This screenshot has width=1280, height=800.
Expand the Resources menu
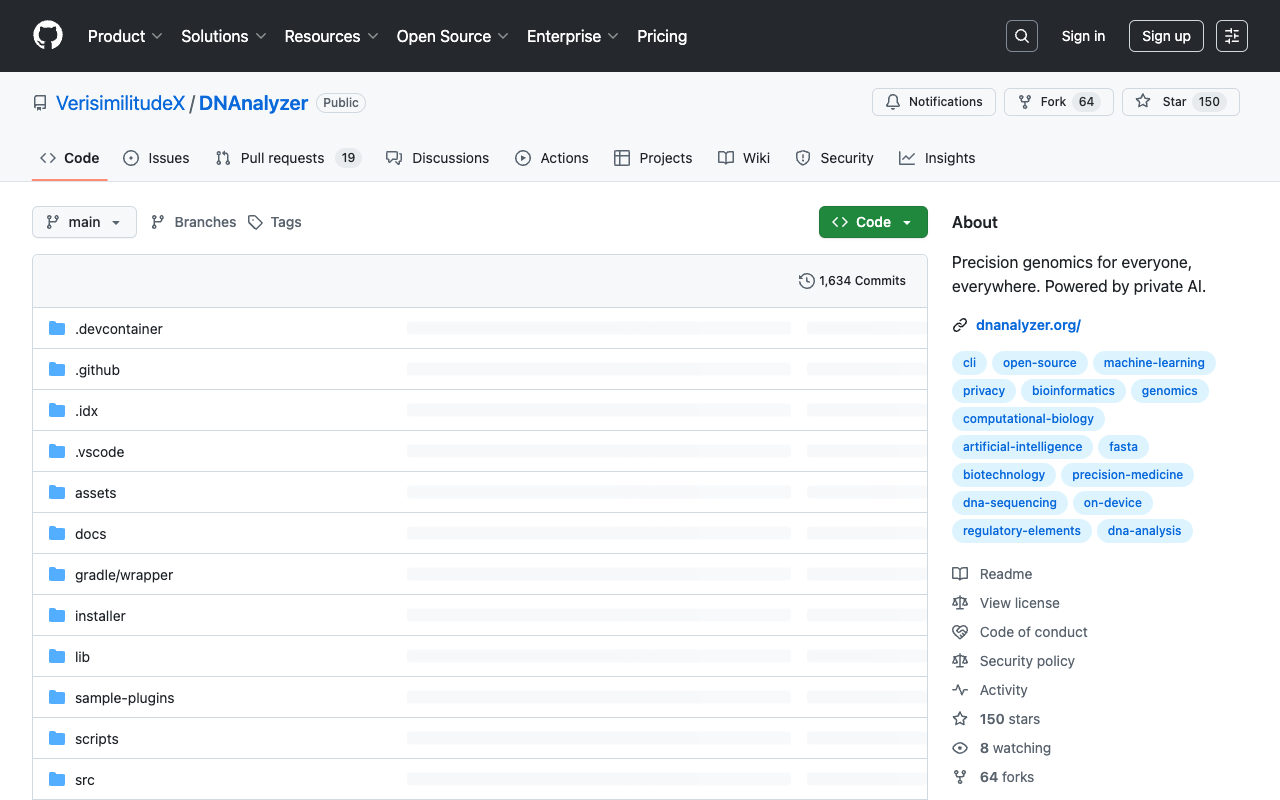[x=332, y=36]
